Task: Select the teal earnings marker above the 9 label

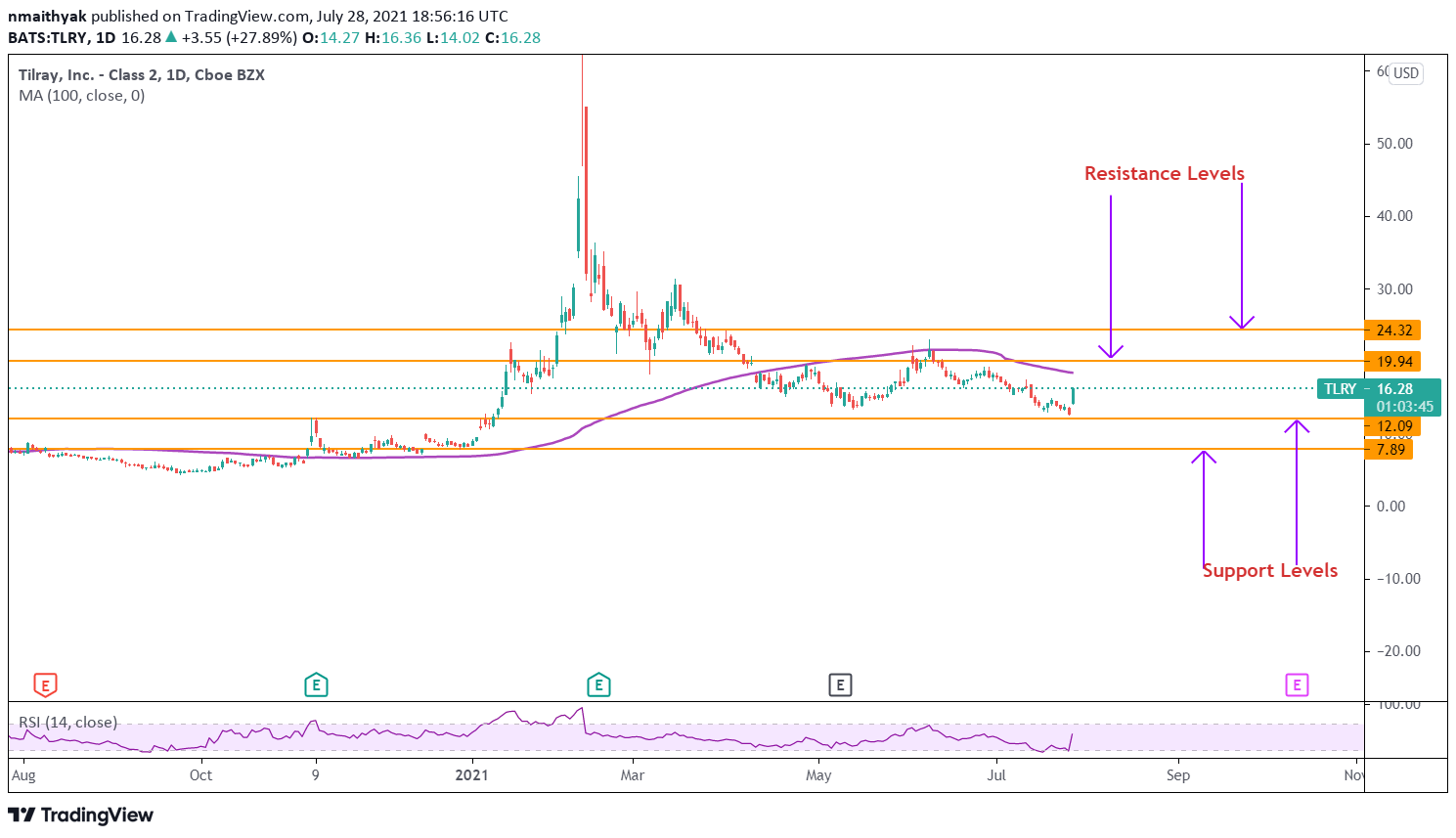Action: coord(316,685)
